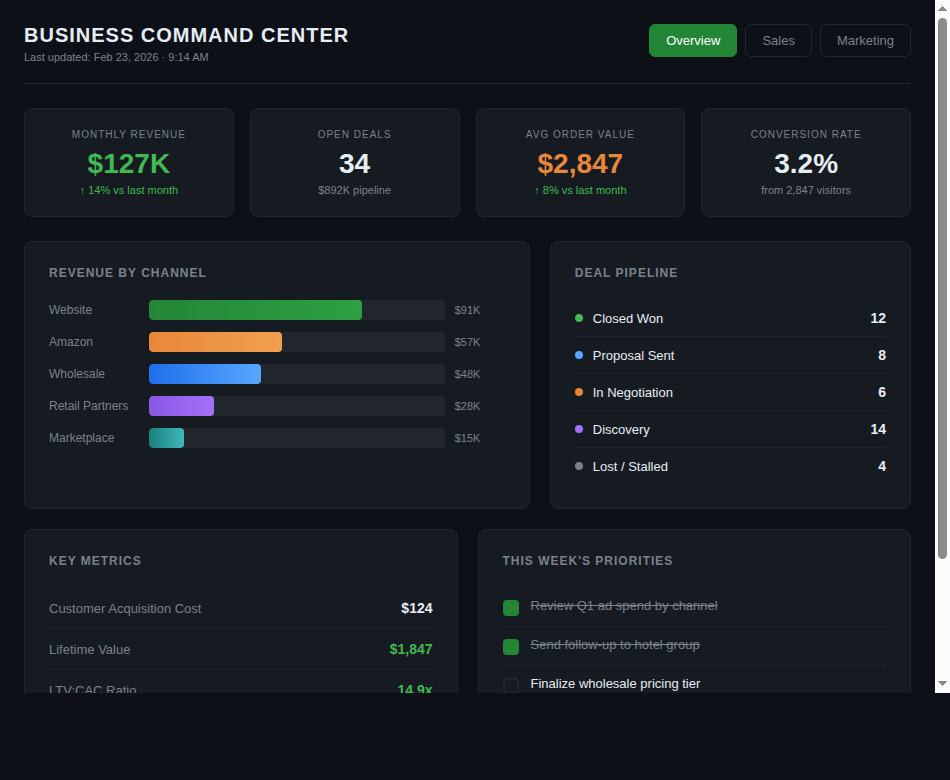Uncheck Review Q1 ad spend by channel
This screenshot has width=950, height=780.
pyautogui.click(x=510, y=606)
